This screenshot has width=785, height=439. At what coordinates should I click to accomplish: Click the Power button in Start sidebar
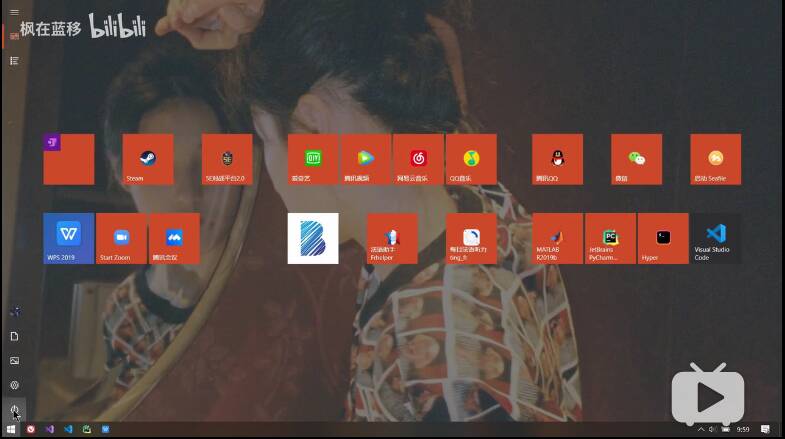click(x=14, y=409)
